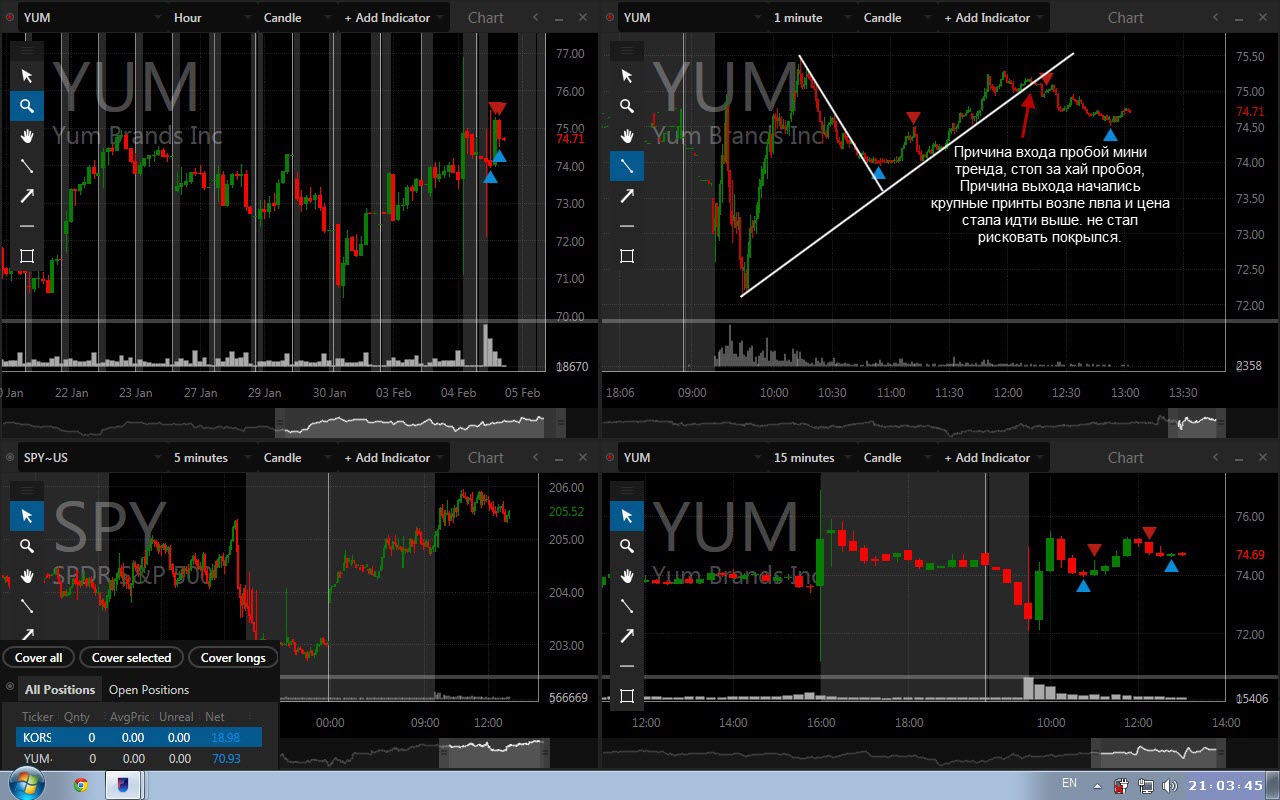Select the pointer tool in SPY chart

click(27, 516)
